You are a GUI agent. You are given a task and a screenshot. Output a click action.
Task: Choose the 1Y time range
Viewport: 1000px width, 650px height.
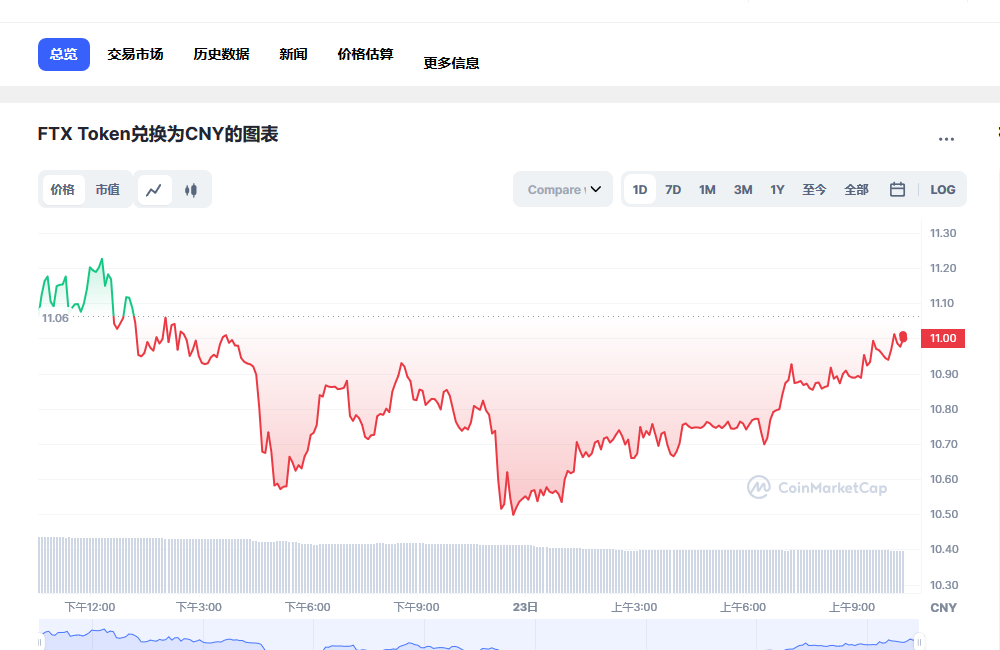[777, 189]
